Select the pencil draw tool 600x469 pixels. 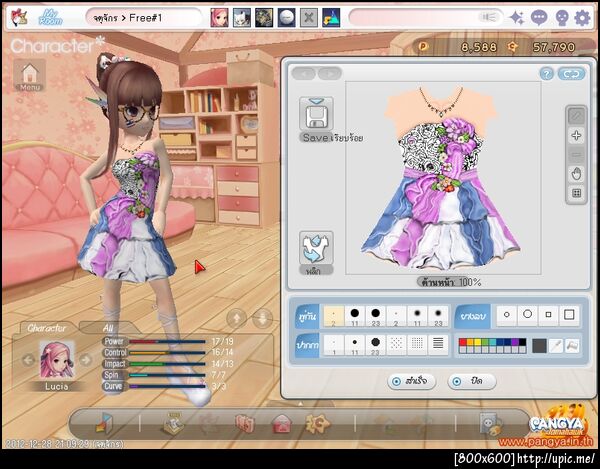point(576,116)
